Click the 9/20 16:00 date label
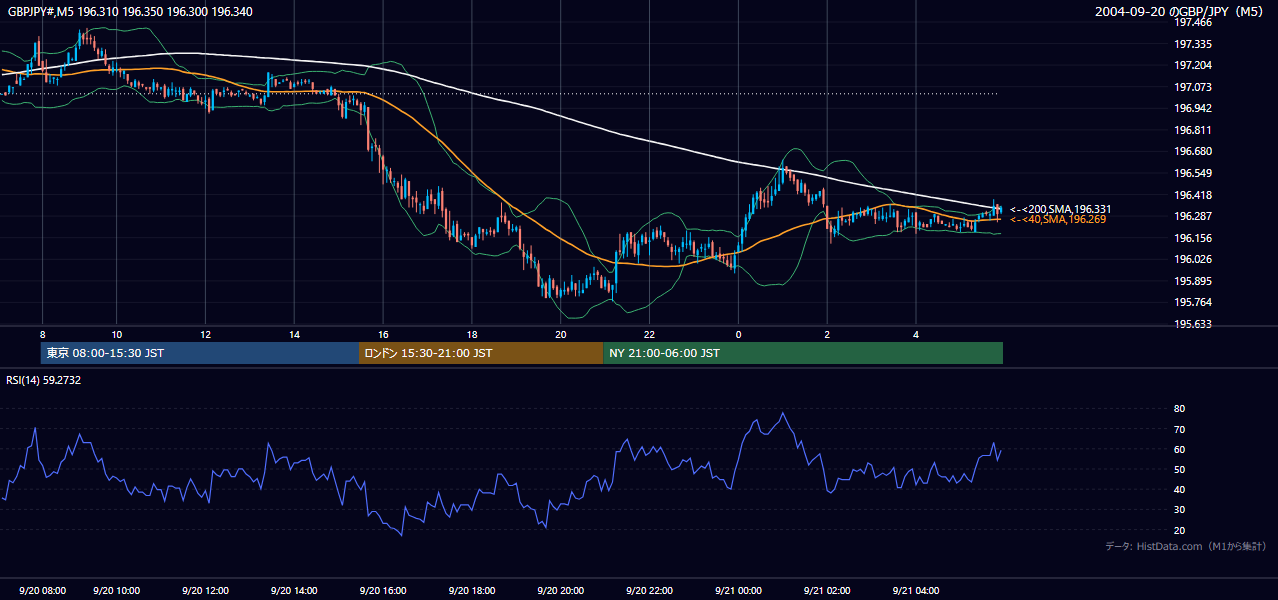The height and width of the screenshot is (600, 1278). click(383, 591)
